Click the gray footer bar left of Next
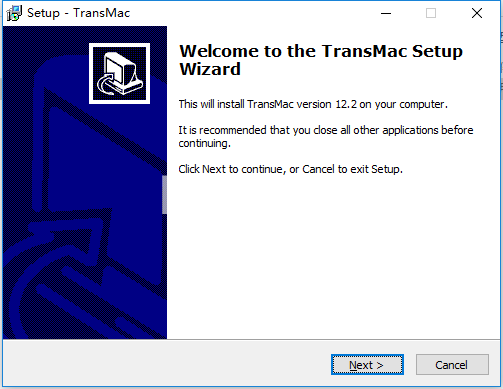503x389 pixels. (x=167, y=364)
